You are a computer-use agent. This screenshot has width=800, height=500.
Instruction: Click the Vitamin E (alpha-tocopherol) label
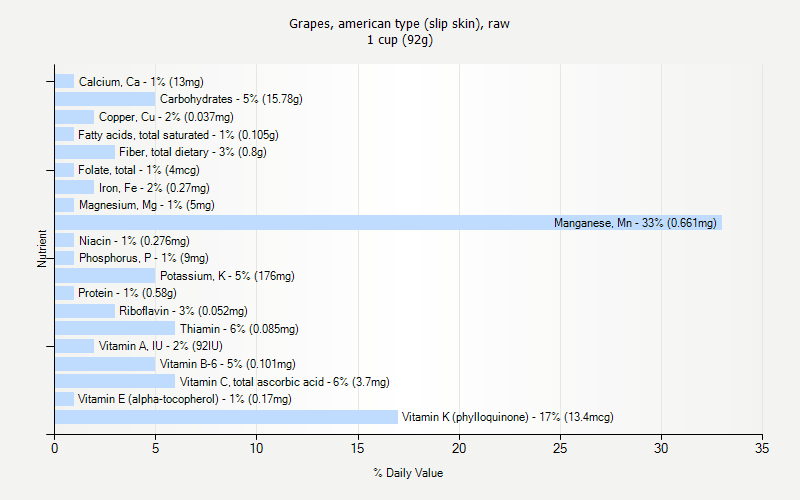(x=185, y=399)
